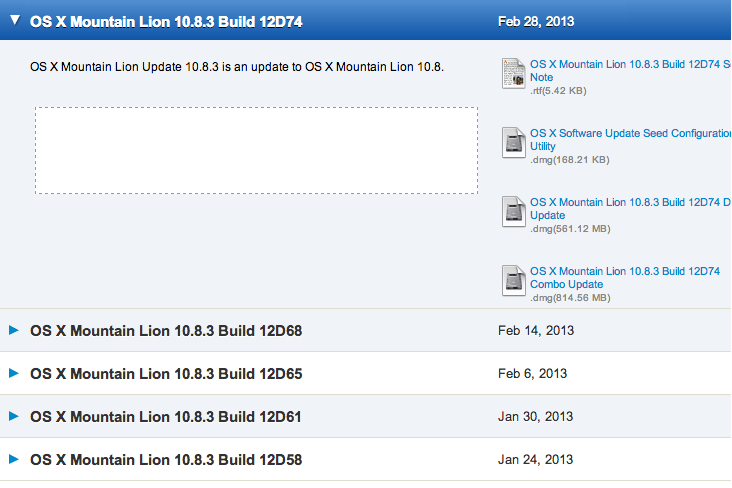732x488 pixels.
Task: Click the OS X Mountain Lion 10.8.3 Build 12D74 header title
Action: 166,22
